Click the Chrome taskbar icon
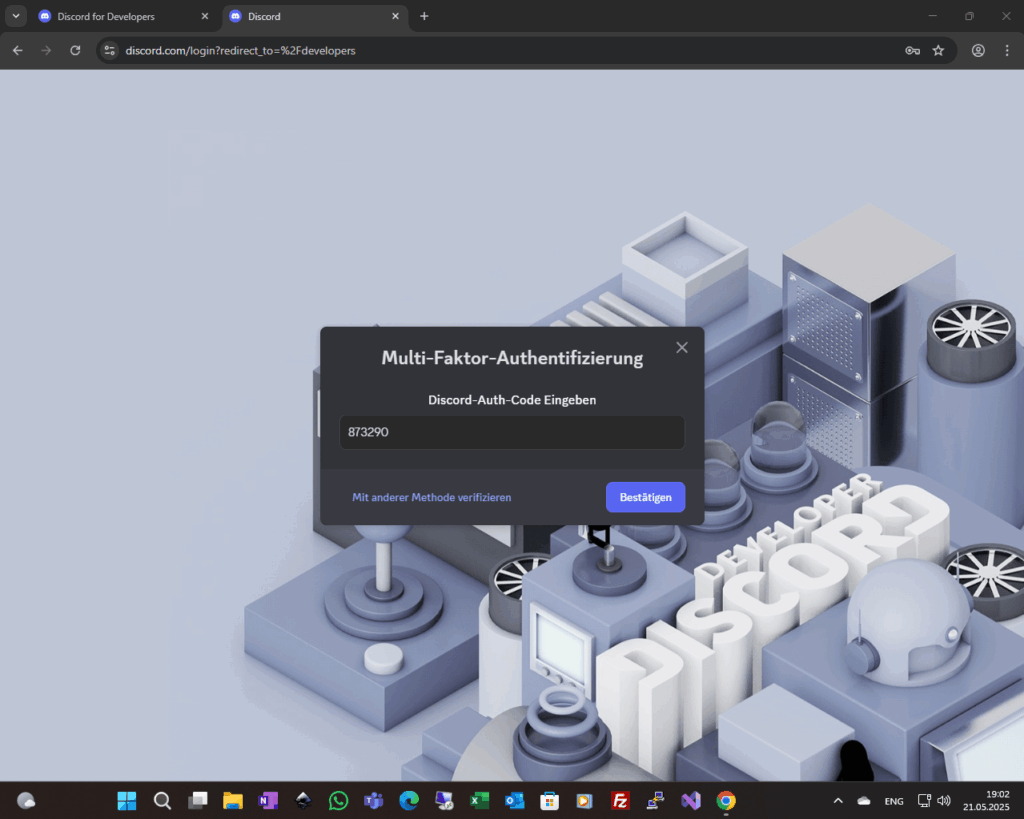 (x=726, y=801)
